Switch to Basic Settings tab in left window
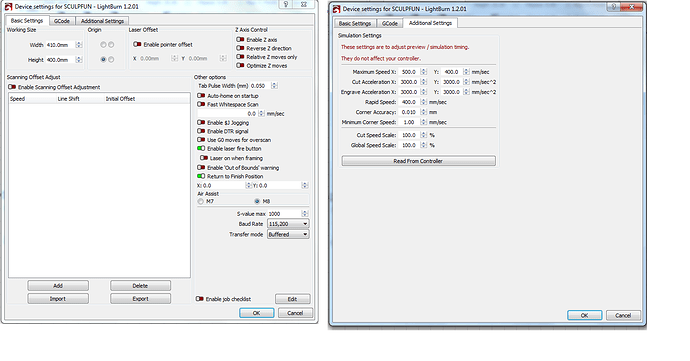This screenshot has height=361, width=690. coord(27,21)
